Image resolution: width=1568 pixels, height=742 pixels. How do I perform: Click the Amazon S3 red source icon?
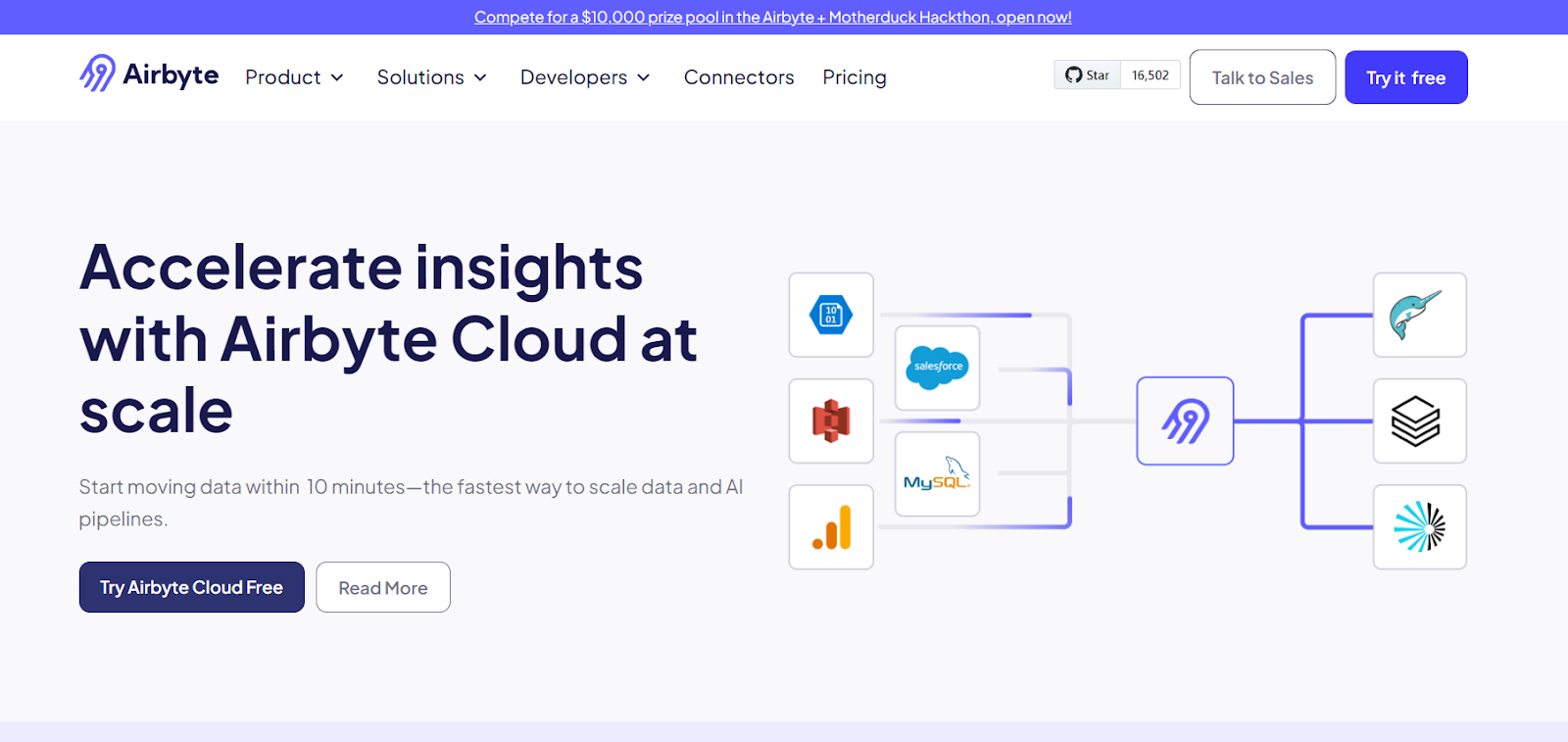(x=831, y=420)
